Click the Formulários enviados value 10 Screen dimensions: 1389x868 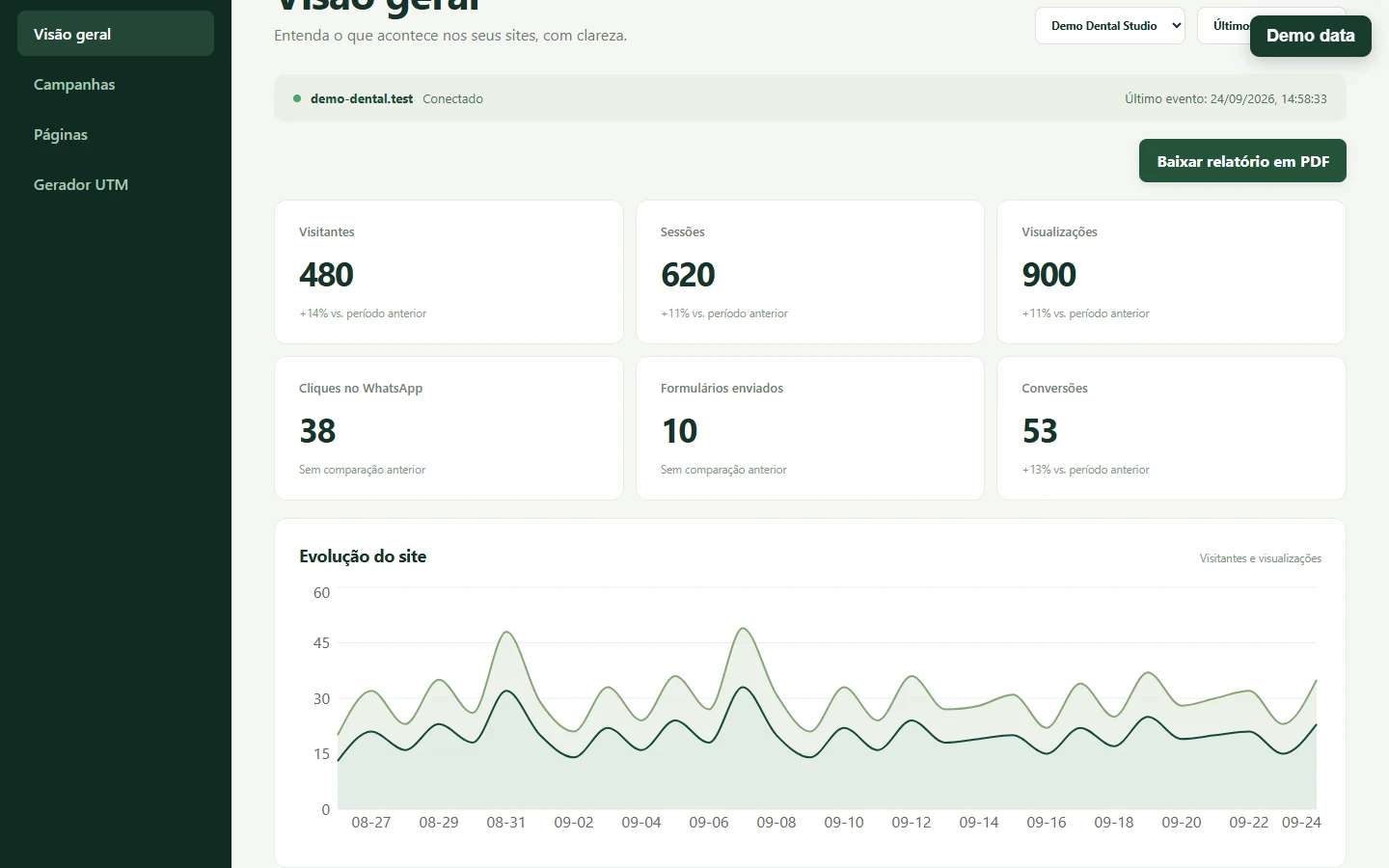(x=679, y=430)
